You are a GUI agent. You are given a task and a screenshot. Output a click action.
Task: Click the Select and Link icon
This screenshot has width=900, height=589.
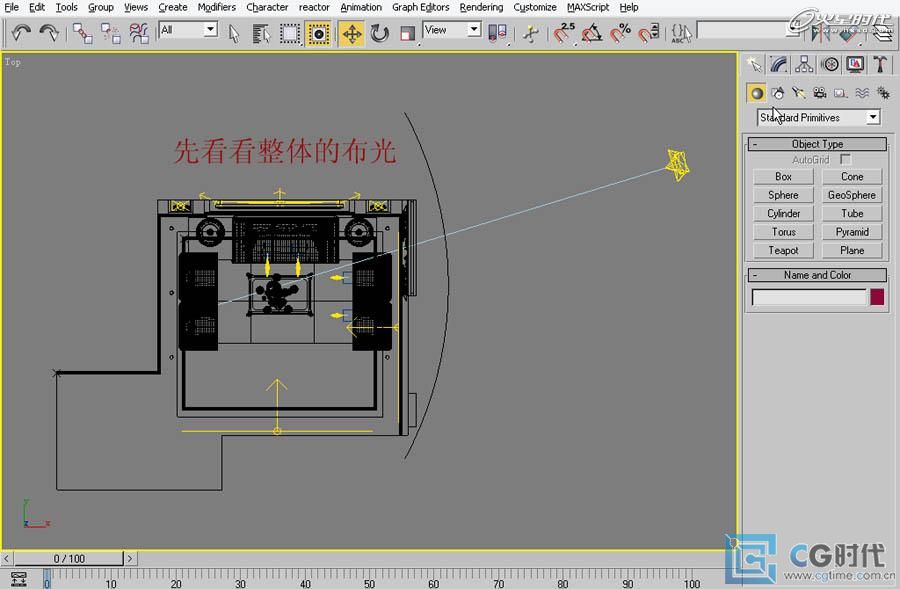(x=82, y=33)
